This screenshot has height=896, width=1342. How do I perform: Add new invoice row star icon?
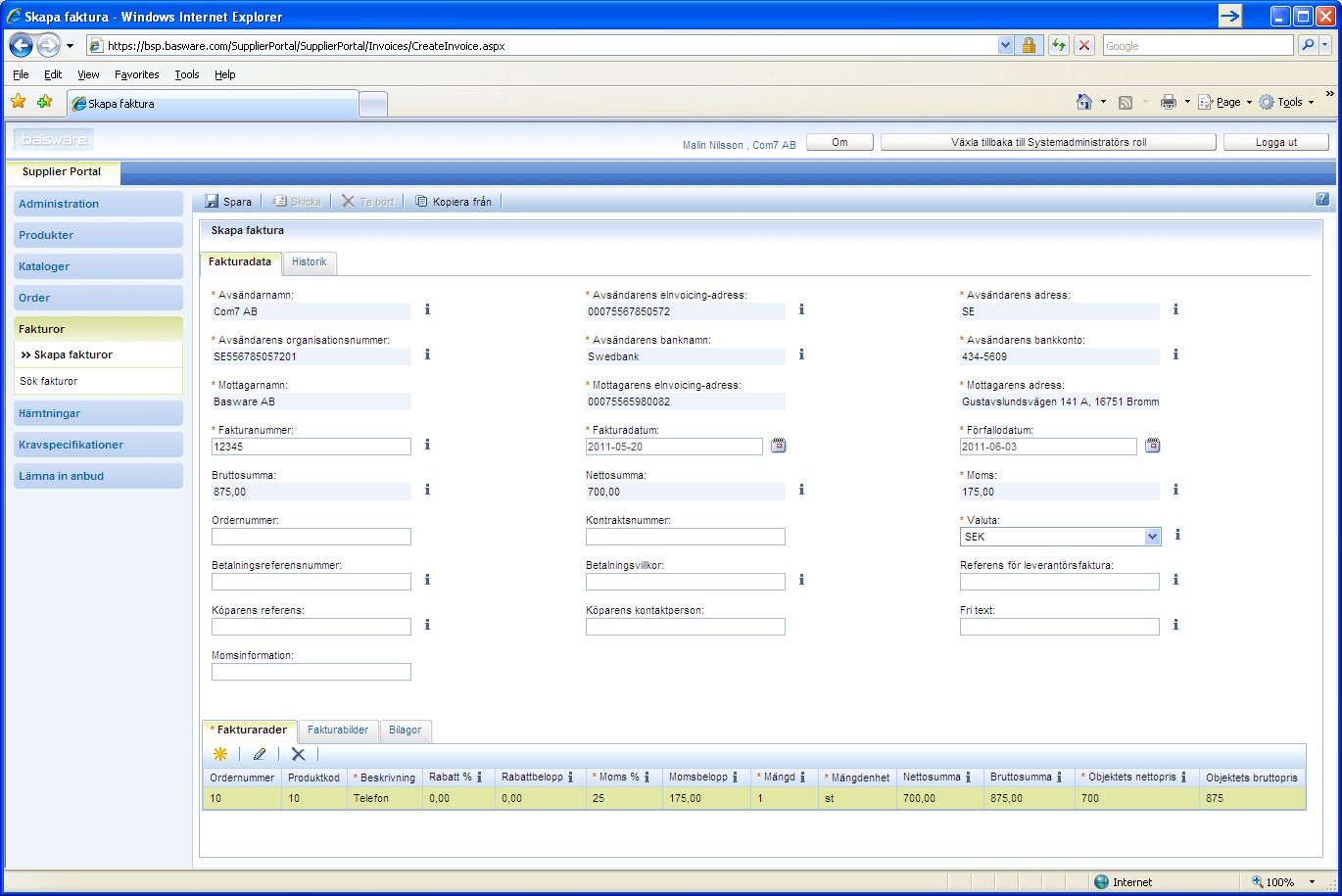(220, 754)
